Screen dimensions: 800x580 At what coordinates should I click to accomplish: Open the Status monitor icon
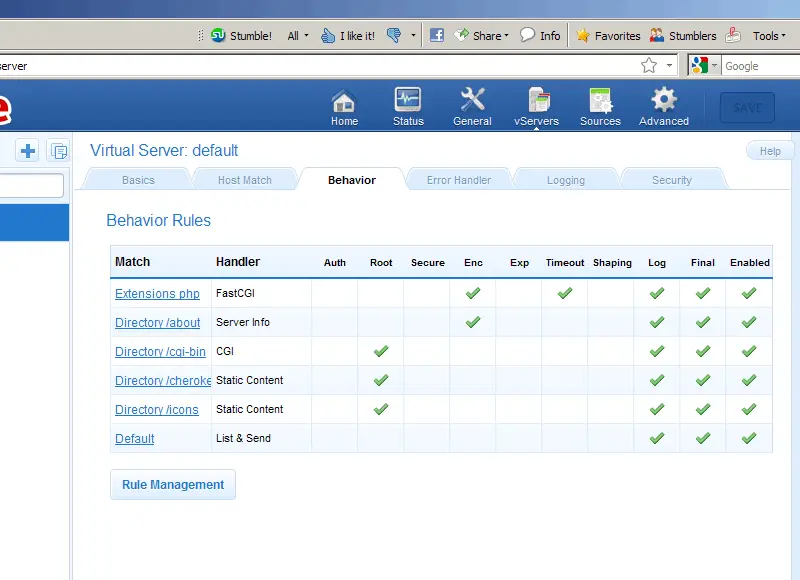pos(408,99)
